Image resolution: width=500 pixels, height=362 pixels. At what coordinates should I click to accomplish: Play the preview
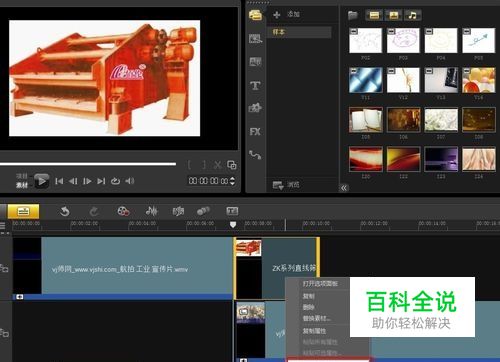(x=42, y=181)
